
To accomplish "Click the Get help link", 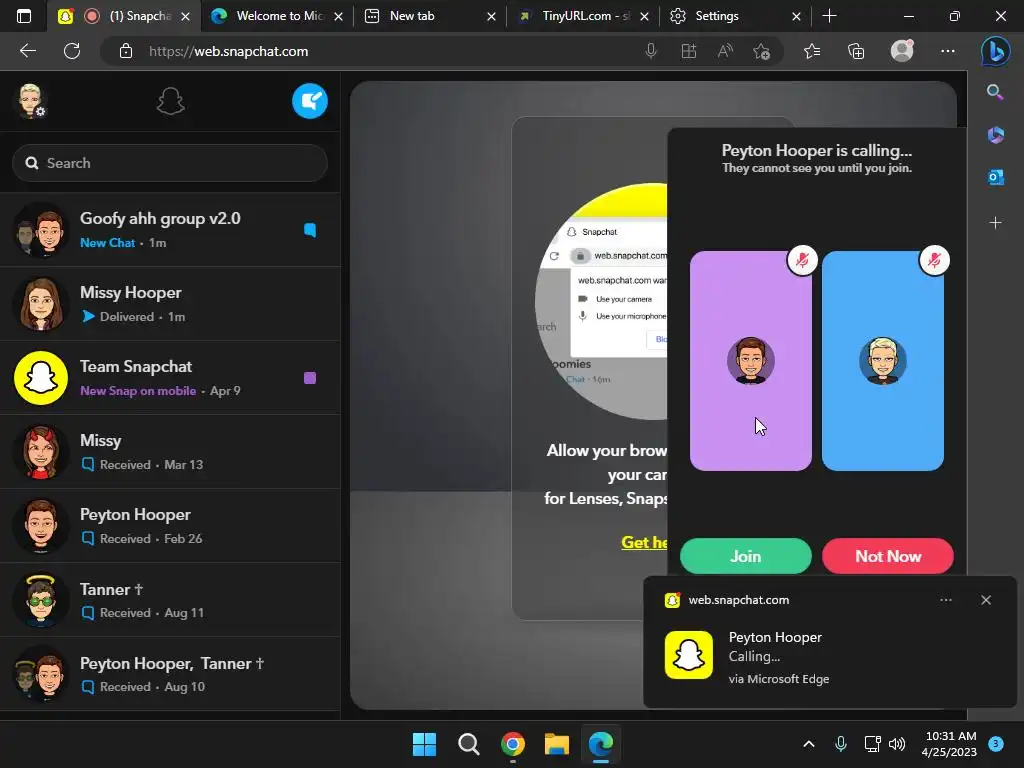I will [x=644, y=542].
